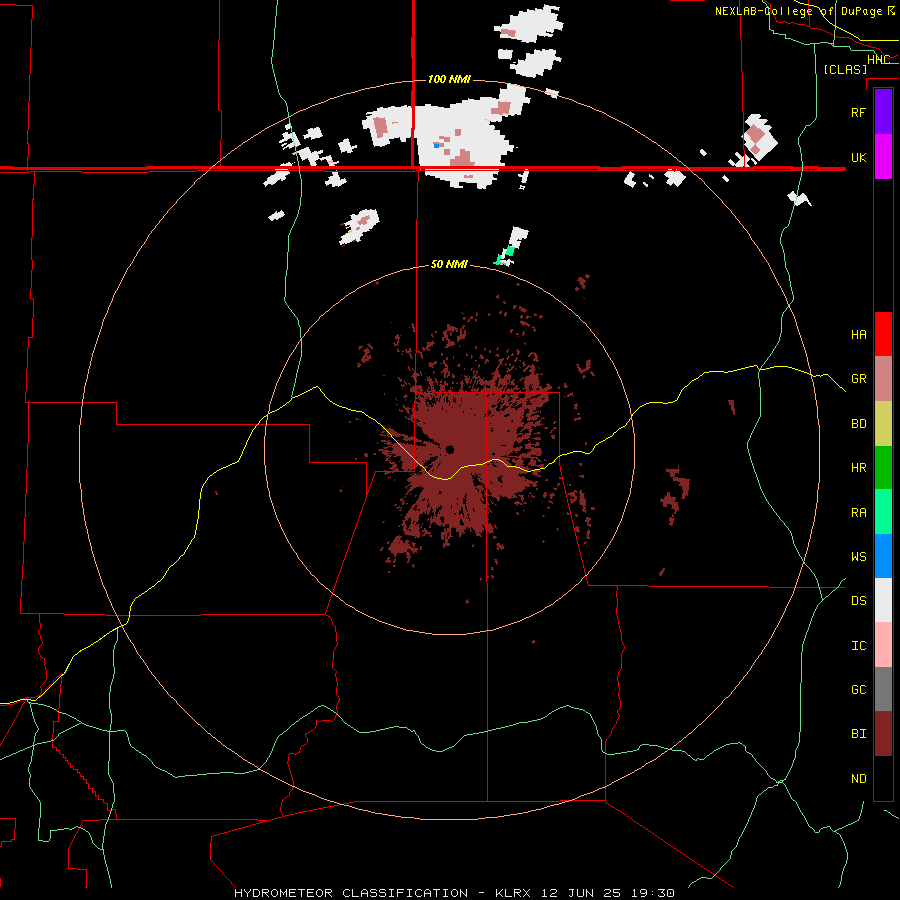900x900 pixels.
Task: Click the BD legend label
Action: (858, 424)
